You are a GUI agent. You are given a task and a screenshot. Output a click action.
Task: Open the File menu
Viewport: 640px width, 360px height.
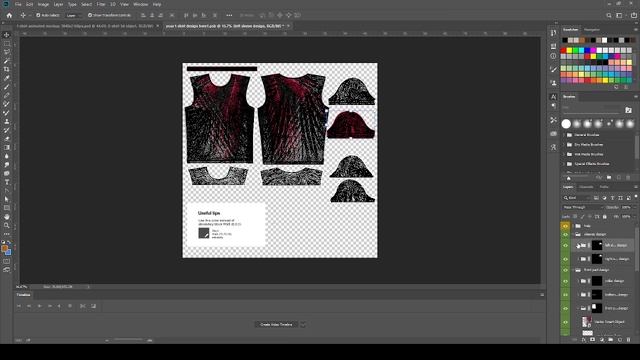point(18,4)
